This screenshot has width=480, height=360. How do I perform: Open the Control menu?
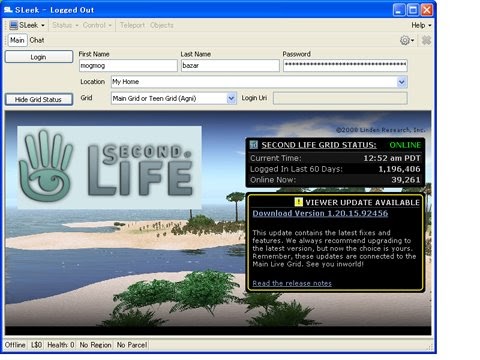pyautogui.click(x=97, y=25)
